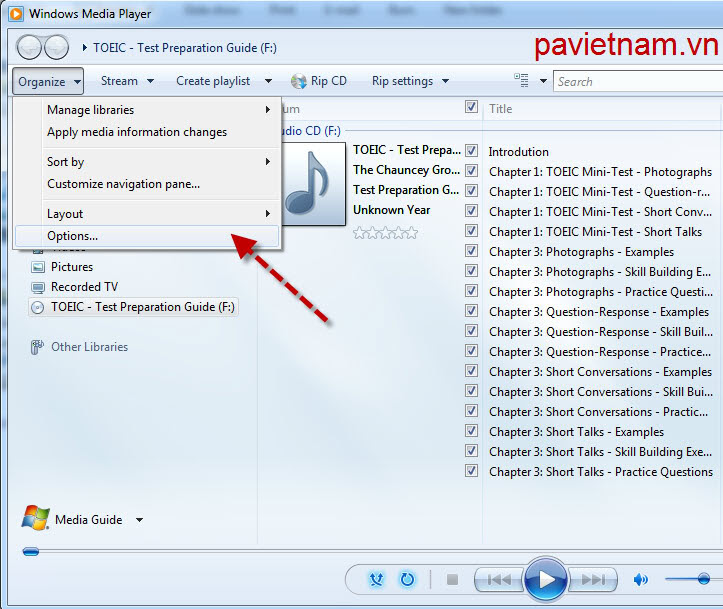This screenshot has height=609, width=723.
Task: Open the Other Libraries icon
Action: click(37, 347)
